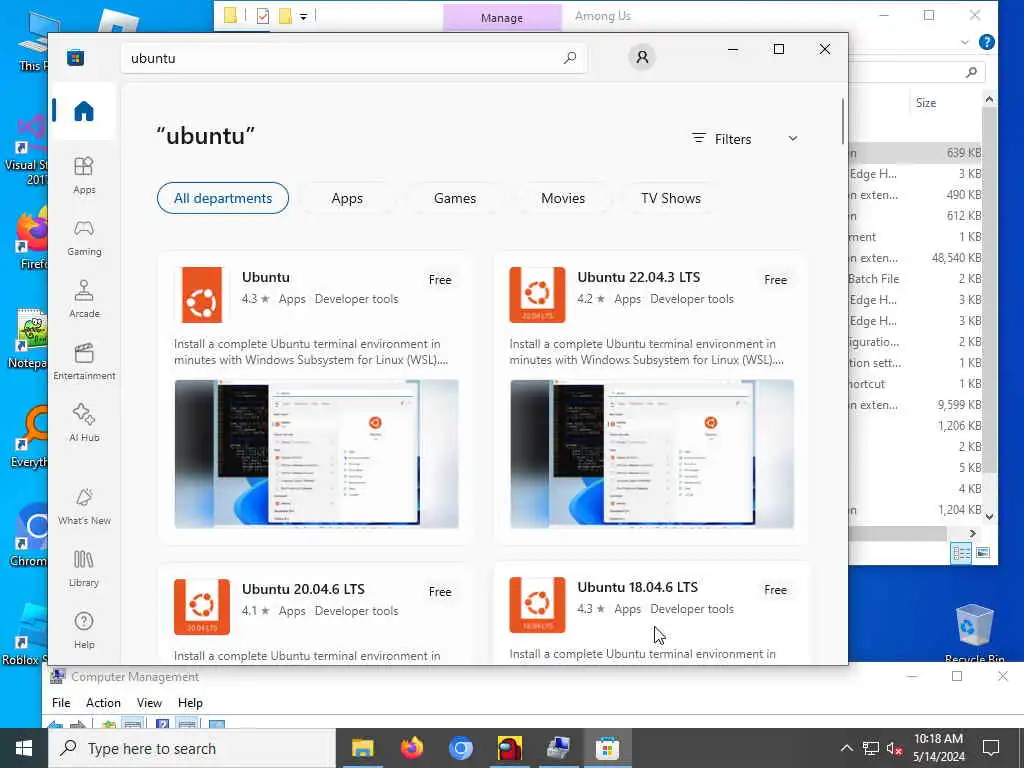Click the Ubuntu 18.04.6 LTS app icon
Image resolution: width=1024 pixels, height=768 pixels.
[537, 605]
